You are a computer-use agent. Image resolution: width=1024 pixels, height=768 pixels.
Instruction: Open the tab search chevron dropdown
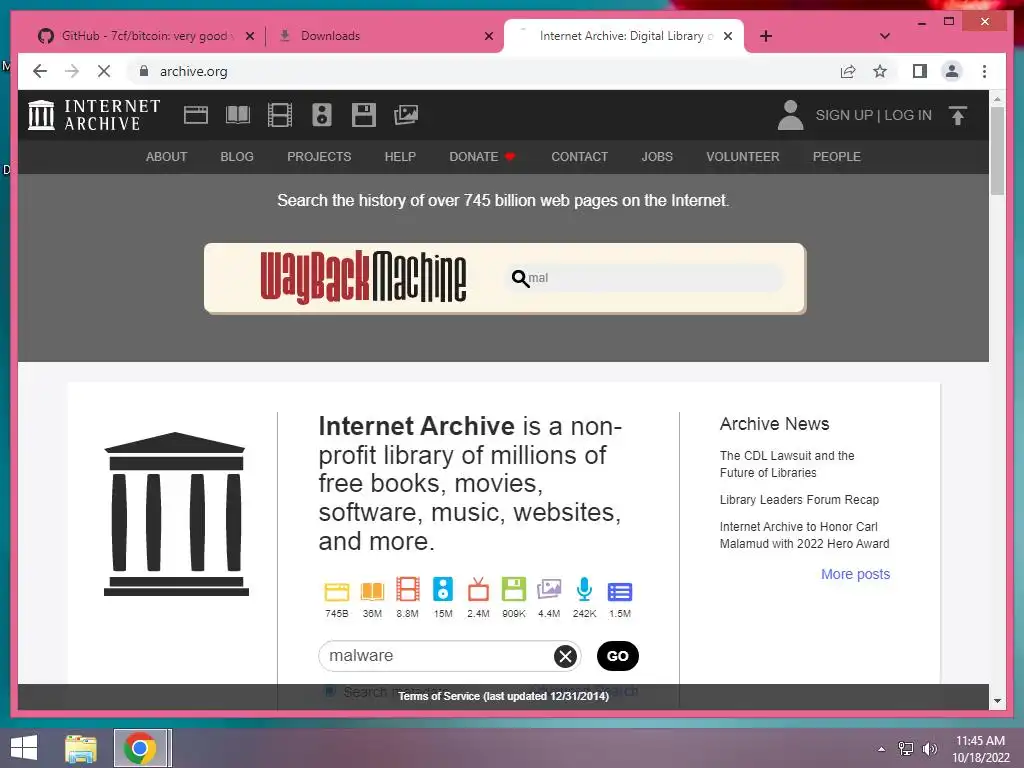click(885, 36)
